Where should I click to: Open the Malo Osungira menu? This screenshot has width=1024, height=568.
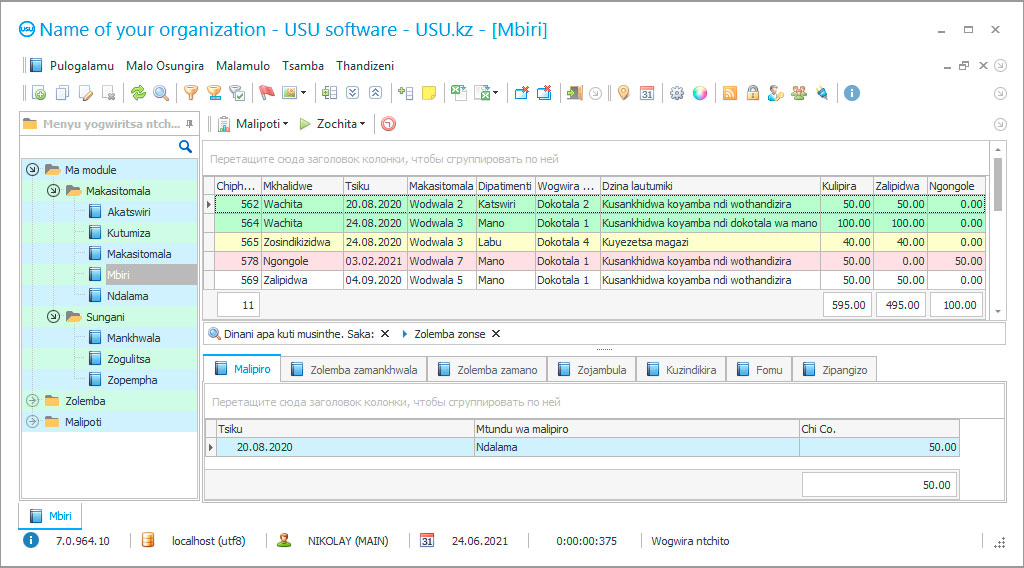pyautogui.click(x=165, y=66)
